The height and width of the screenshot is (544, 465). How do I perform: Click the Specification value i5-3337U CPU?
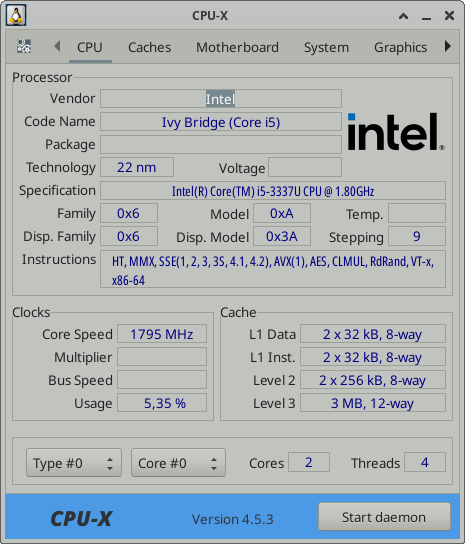[x=273, y=191]
